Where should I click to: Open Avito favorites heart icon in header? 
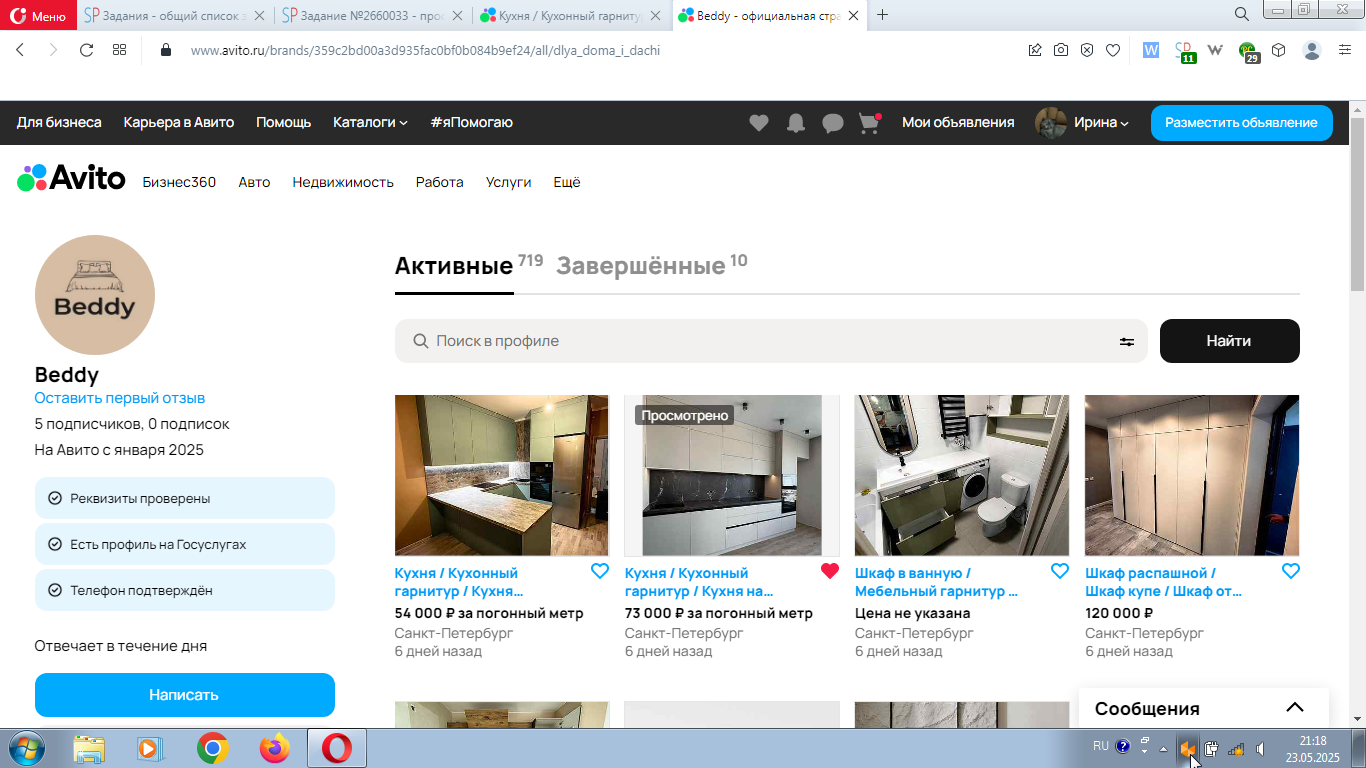pos(759,123)
